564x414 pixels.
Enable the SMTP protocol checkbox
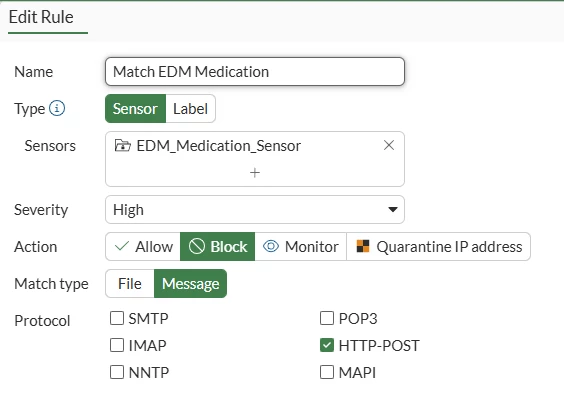pos(117,318)
